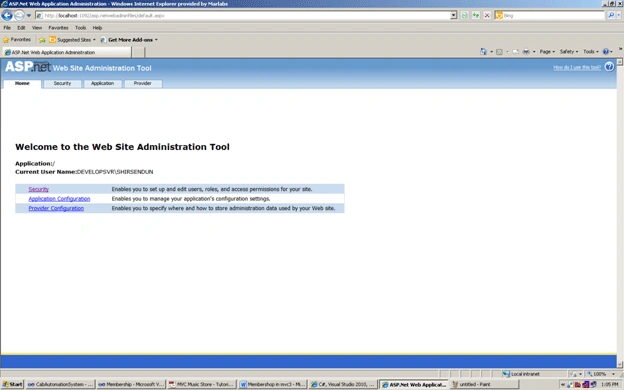Open the Page dropdown menu
624x390 pixels.
tap(547, 52)
